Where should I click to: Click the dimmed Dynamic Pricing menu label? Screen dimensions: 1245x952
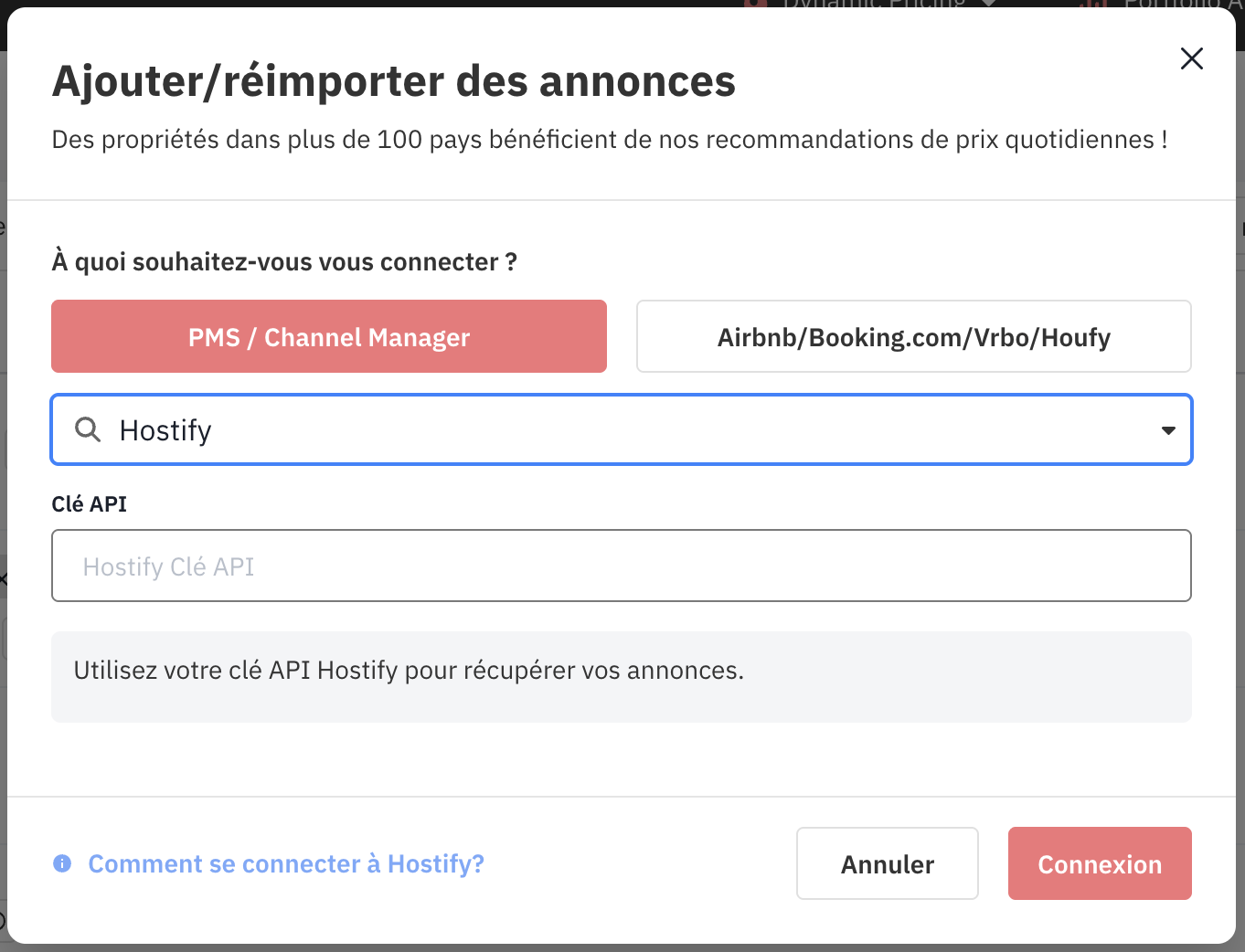click(873, 4)
